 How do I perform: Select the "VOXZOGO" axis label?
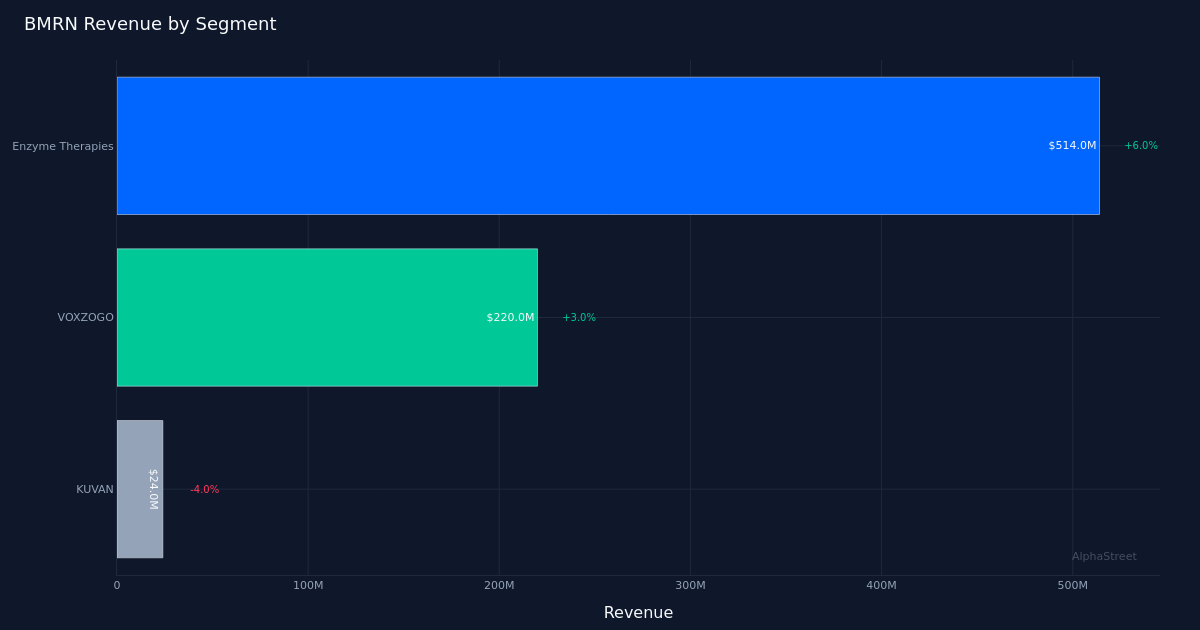(x=85, y=318)
